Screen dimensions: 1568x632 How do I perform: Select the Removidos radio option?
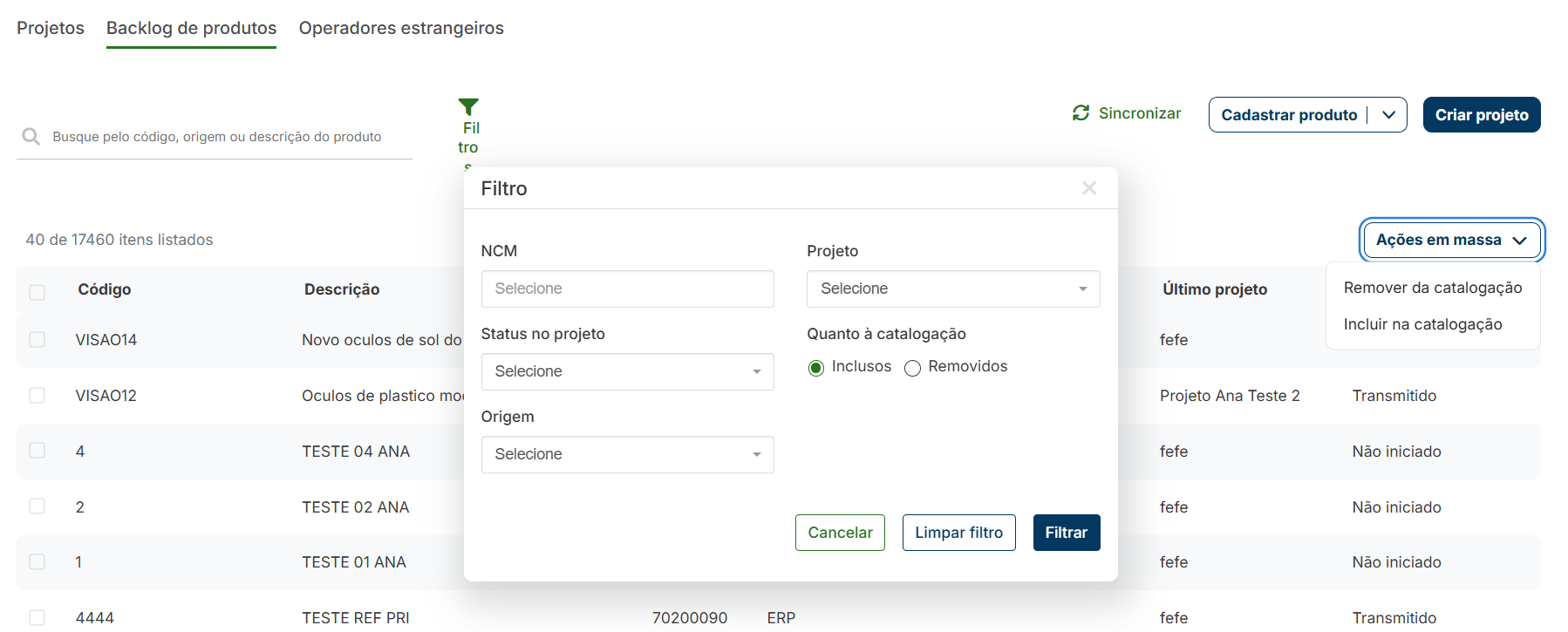913,368
